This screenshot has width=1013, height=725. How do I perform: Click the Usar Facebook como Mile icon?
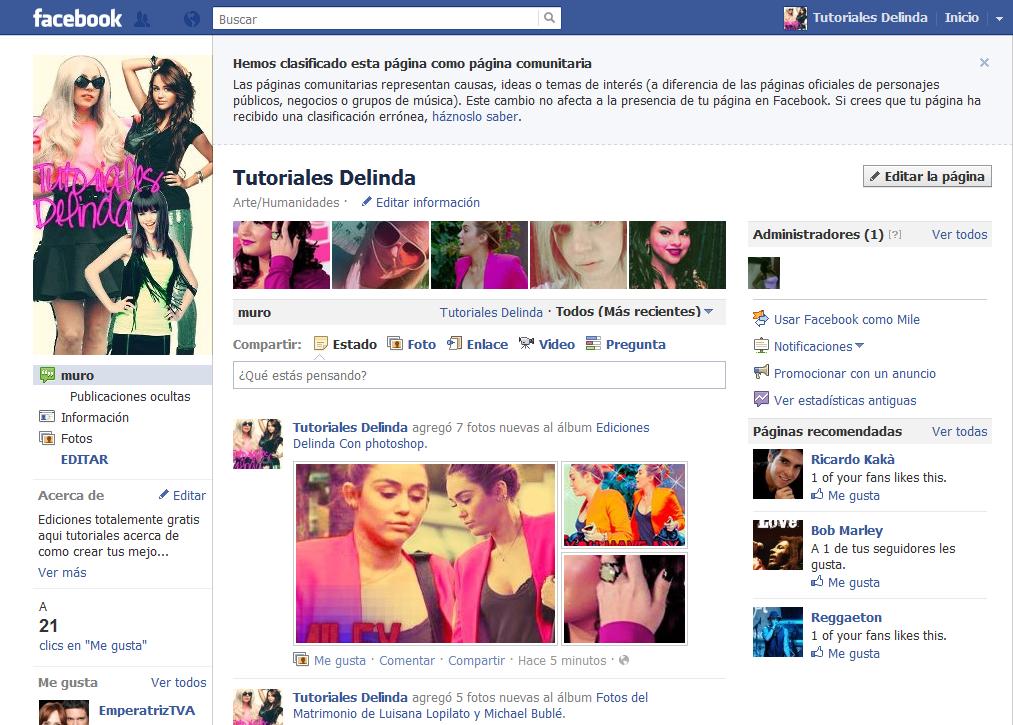click(x=761, y=319)
